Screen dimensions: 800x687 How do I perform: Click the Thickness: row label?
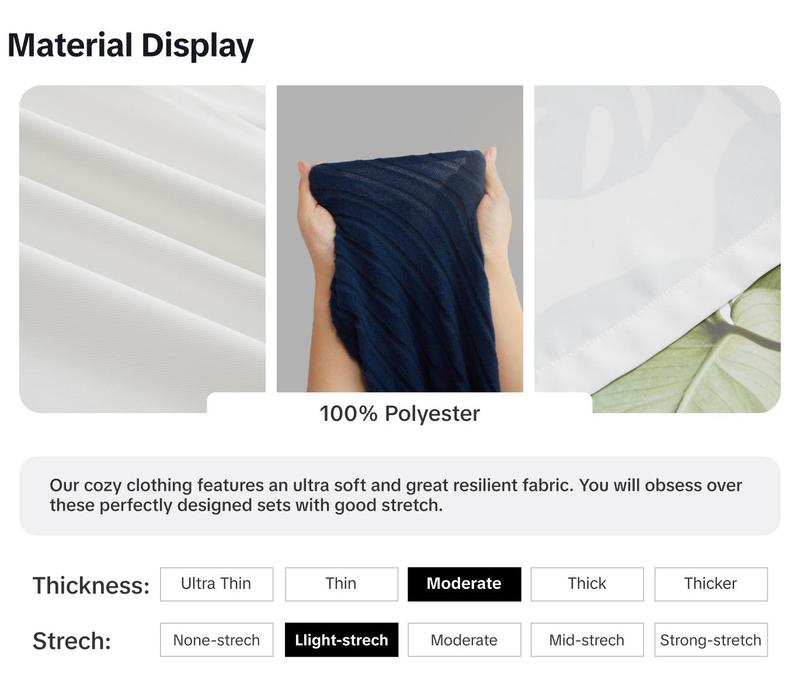91,586
